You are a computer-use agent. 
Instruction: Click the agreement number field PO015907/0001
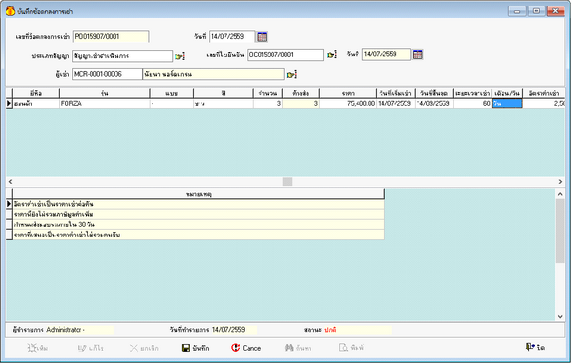click(x=111, y=36)
